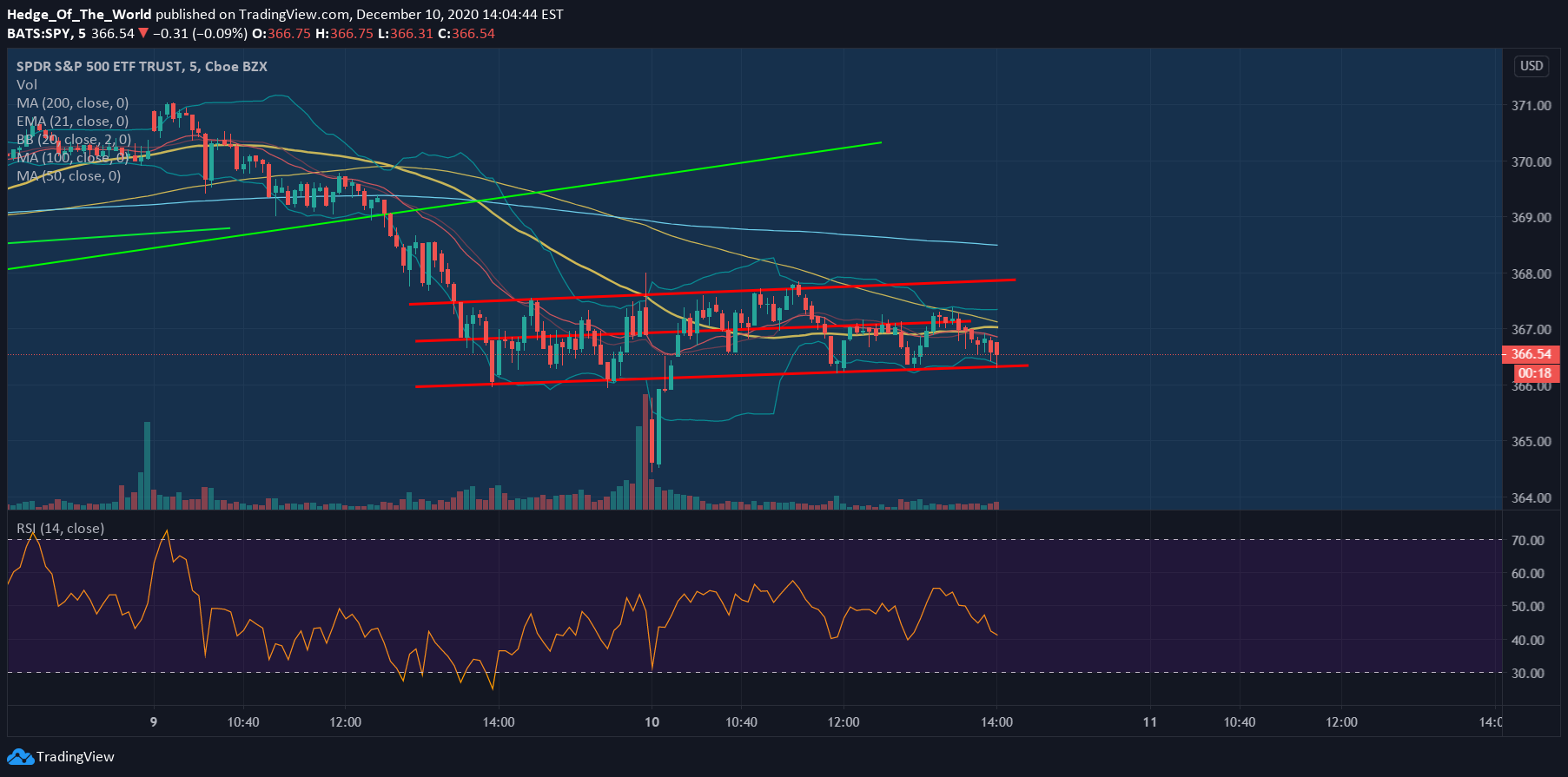Click the TradingView.com text in the header
This screenshot has width=1568, height=777.
pyautogui.click(x=294, y=14)
